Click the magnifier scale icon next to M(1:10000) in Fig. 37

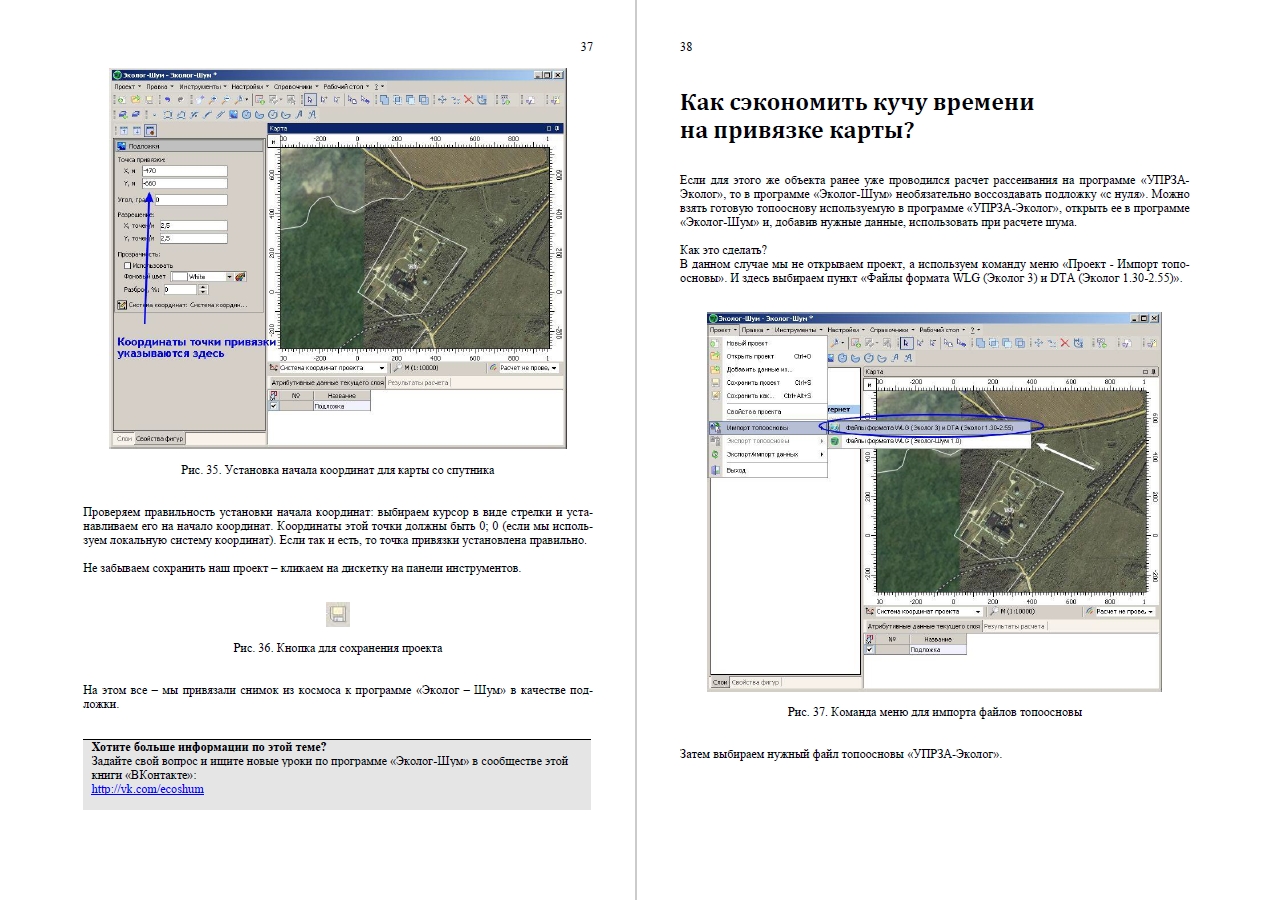(994, 611)
